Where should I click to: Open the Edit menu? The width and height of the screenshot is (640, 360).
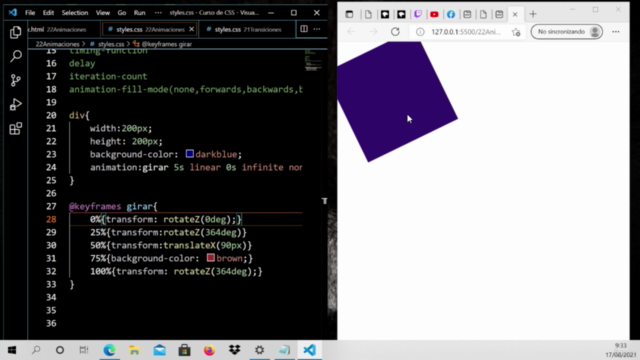pyautogui.click(x=48, y=13)
